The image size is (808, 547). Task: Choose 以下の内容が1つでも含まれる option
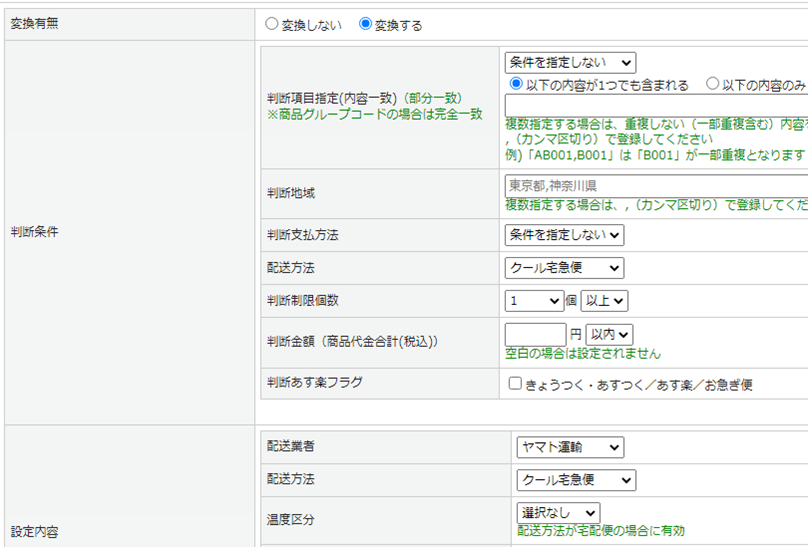coord(516,83)
